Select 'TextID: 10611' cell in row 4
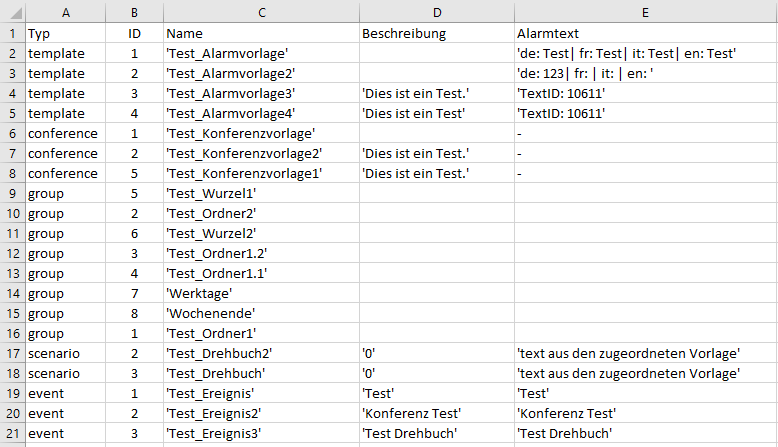This screenshot has width=778, height=447. [x=645, y=93]
